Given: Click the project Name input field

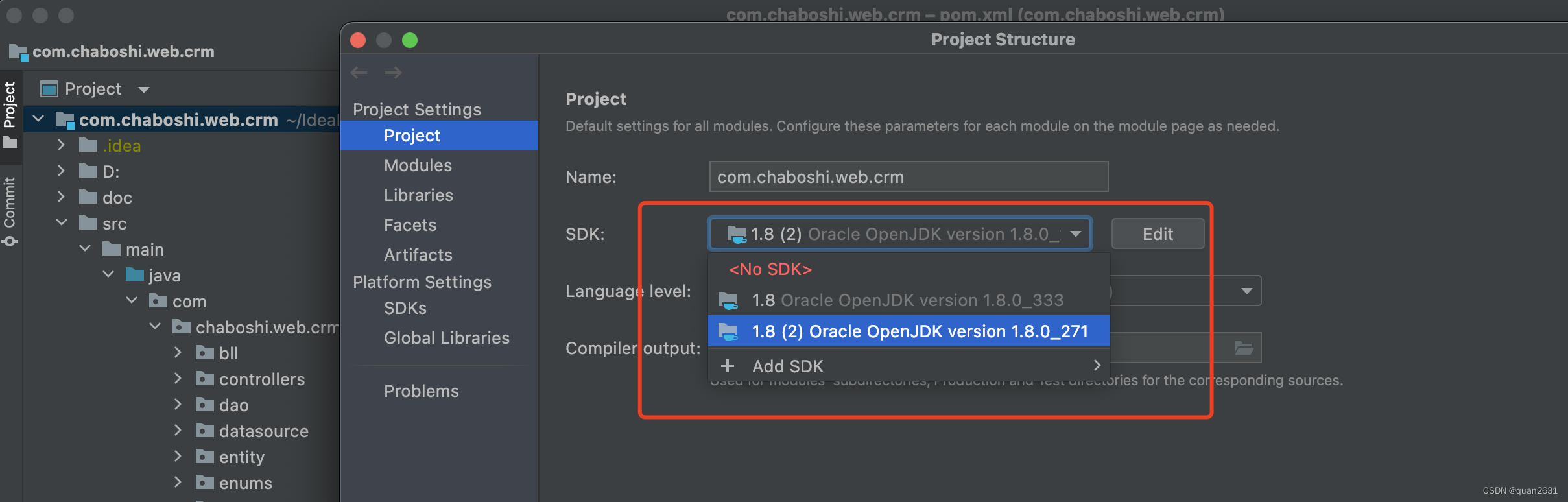Looking at the screenshot, I should coord(909,176).
